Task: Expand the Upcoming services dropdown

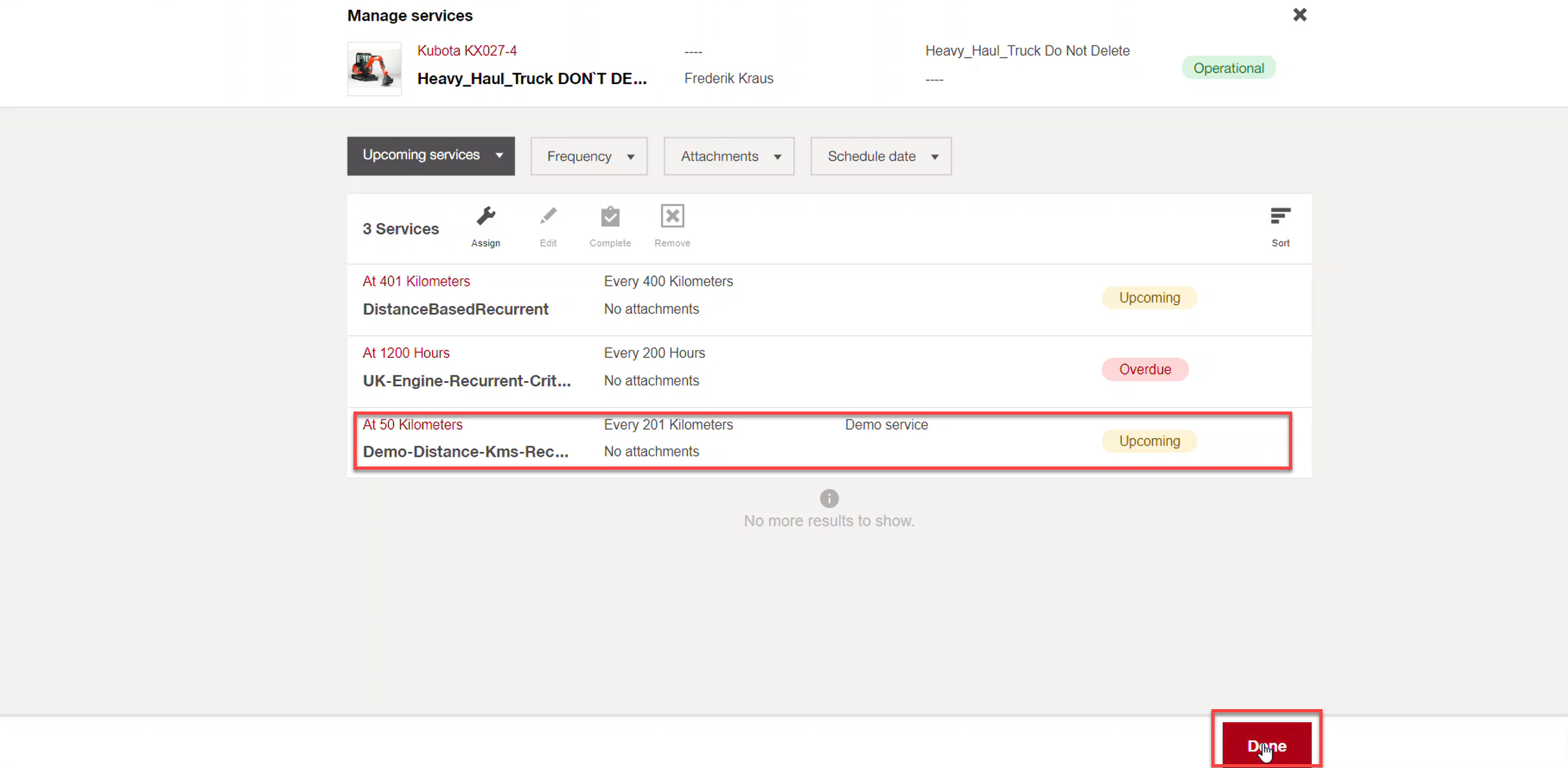Action: pos(431,156)
